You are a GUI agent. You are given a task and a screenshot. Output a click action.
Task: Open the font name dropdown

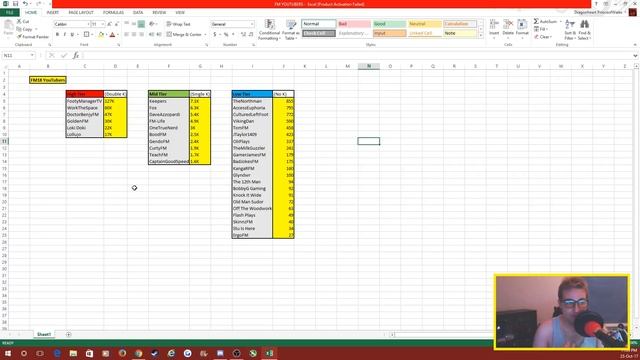(88, 24)
